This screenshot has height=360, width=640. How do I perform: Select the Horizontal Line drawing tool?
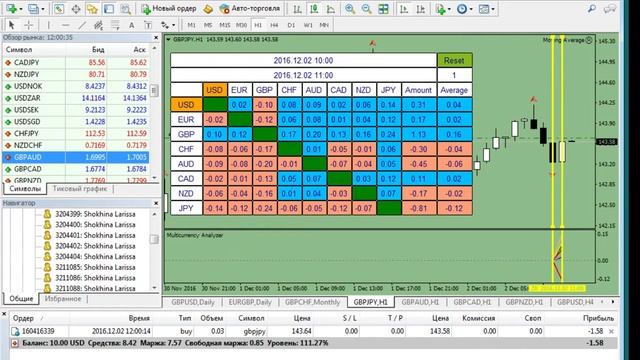pyautogui.click(x=65, y=25)
